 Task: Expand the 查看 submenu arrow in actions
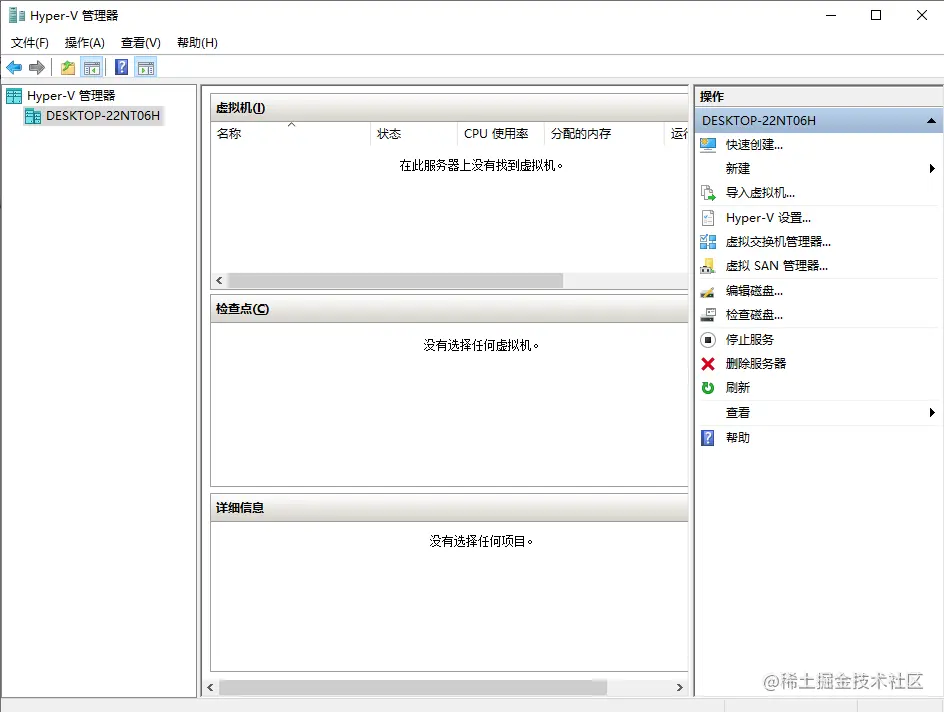click(932, 412)
